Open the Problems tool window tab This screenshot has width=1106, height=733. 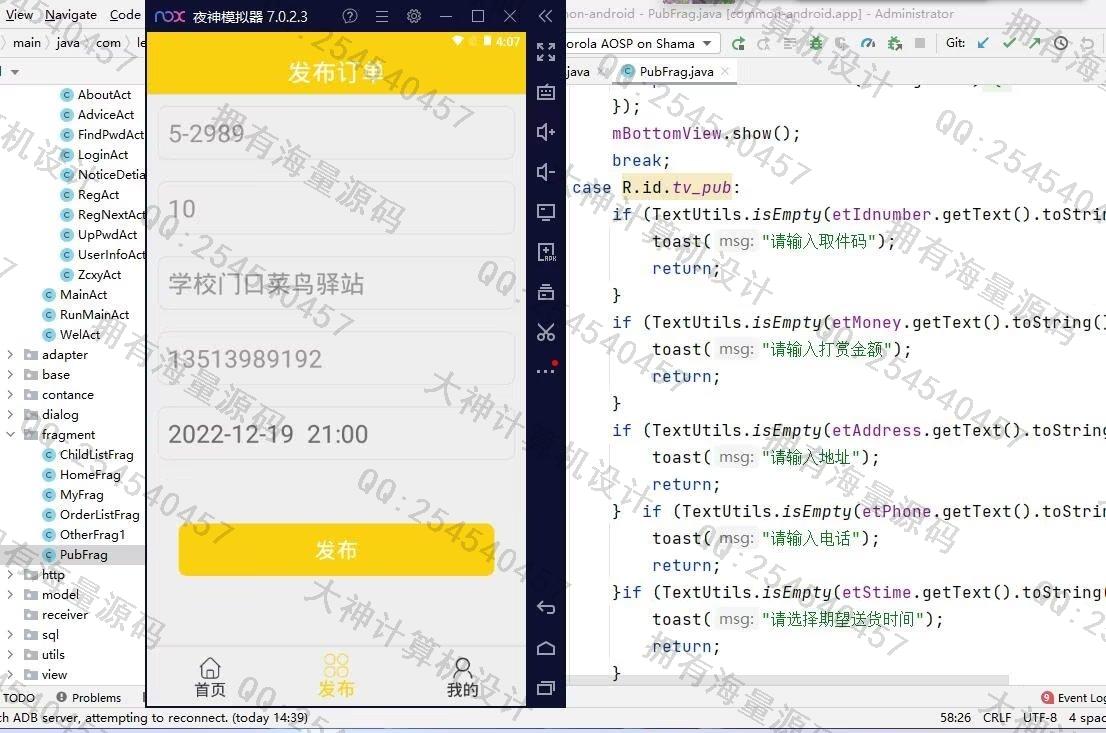click(x=88, y=698)
